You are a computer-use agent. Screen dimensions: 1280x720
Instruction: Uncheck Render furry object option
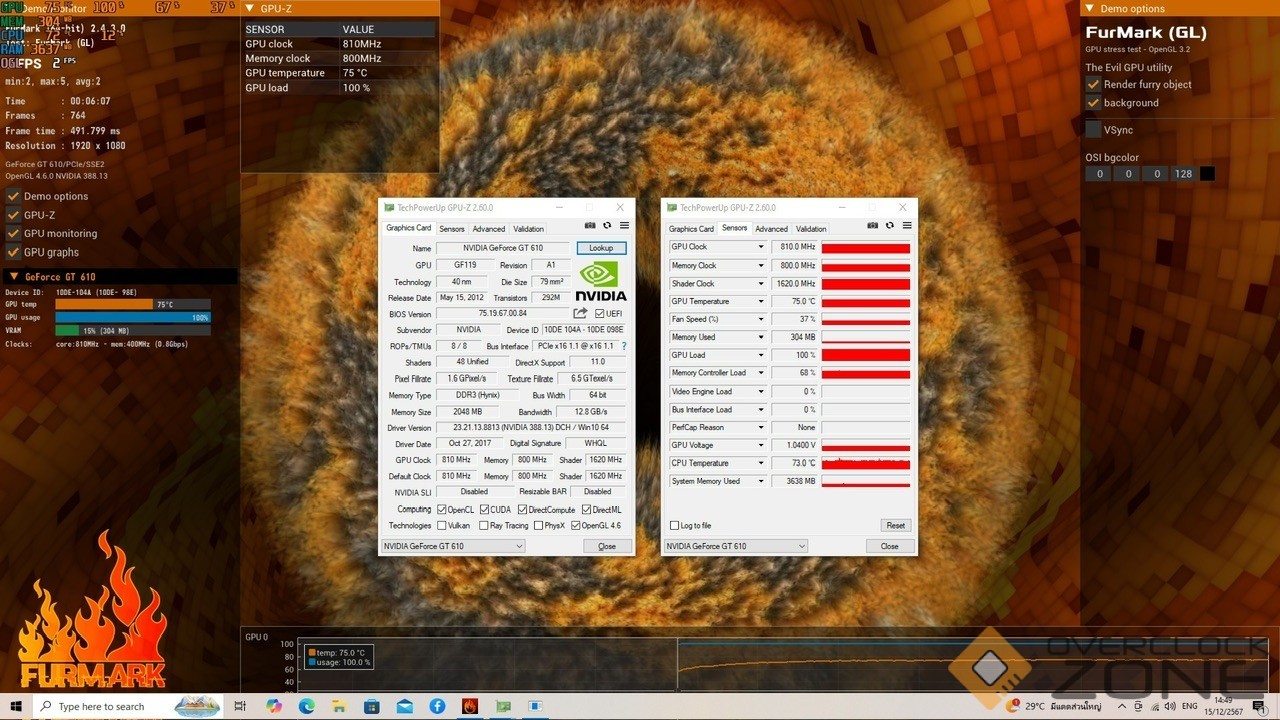click(1093, 85)
